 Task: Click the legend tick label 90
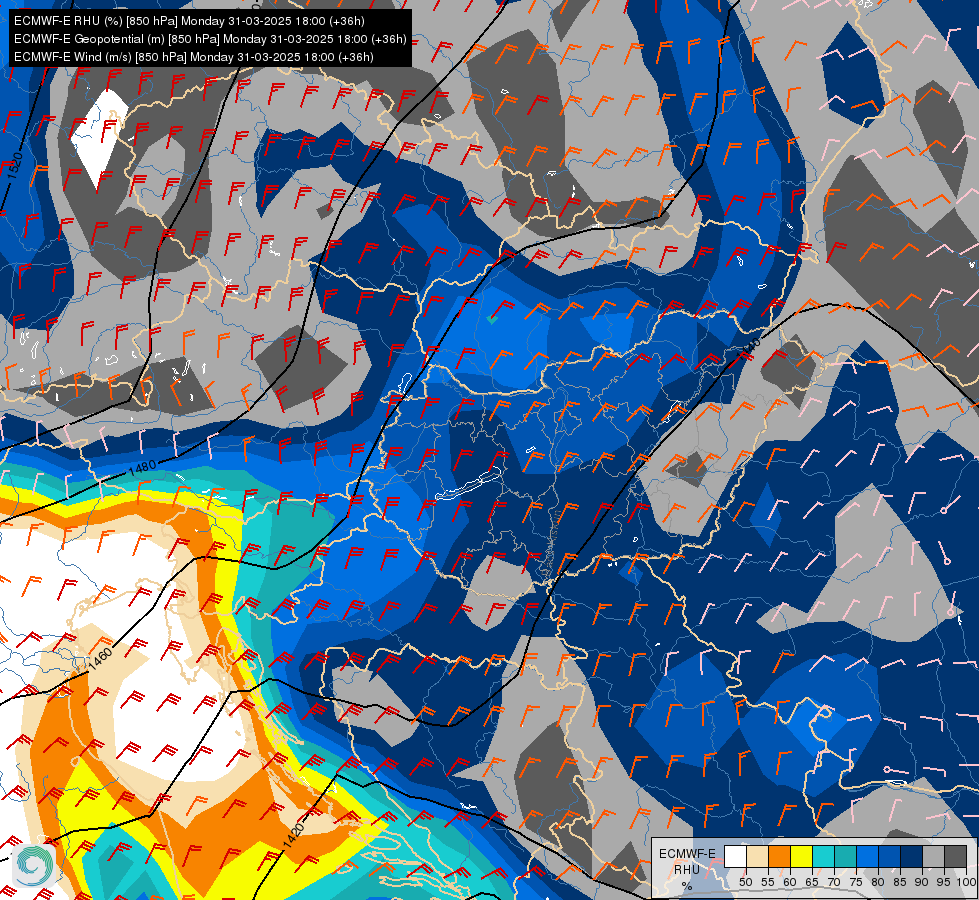click(922, 882)
